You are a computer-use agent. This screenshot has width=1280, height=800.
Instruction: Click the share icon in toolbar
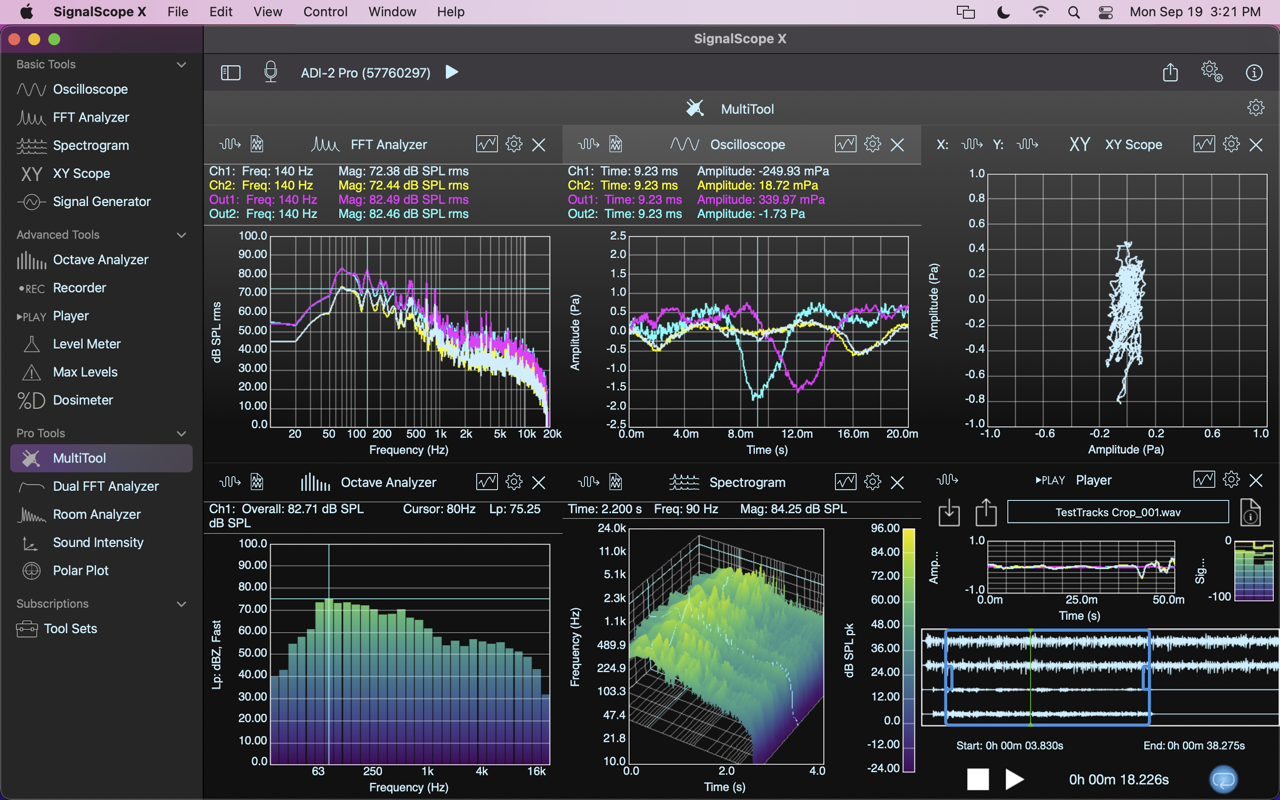tap(1170, 72)
